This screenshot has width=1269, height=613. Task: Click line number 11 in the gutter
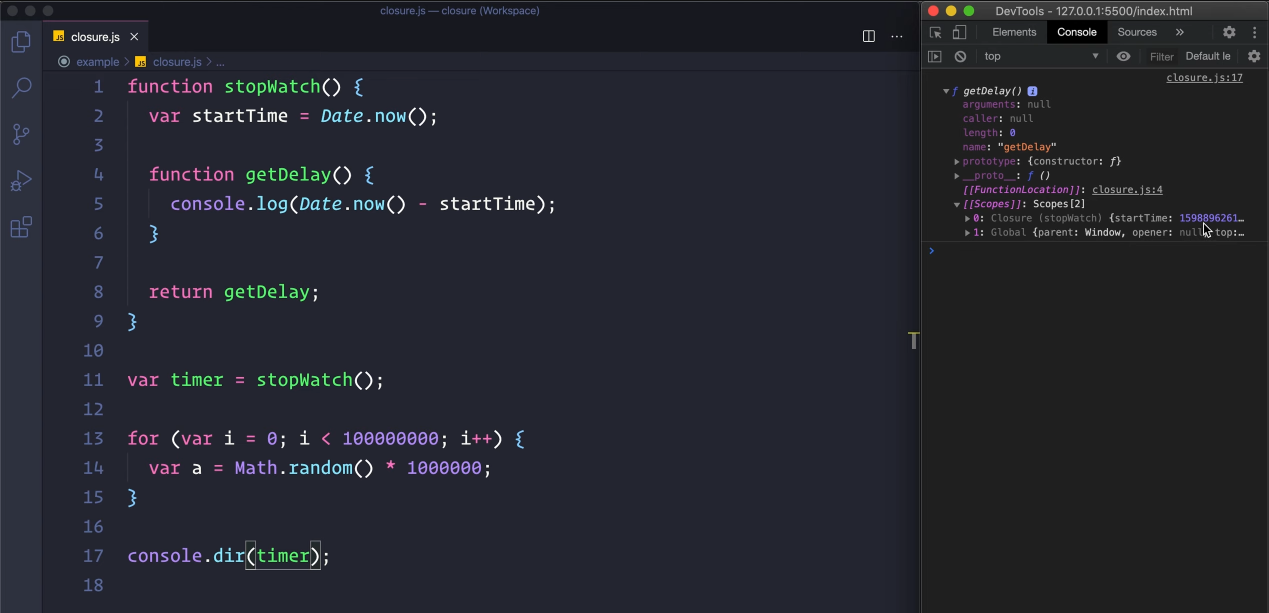[92, 380]
